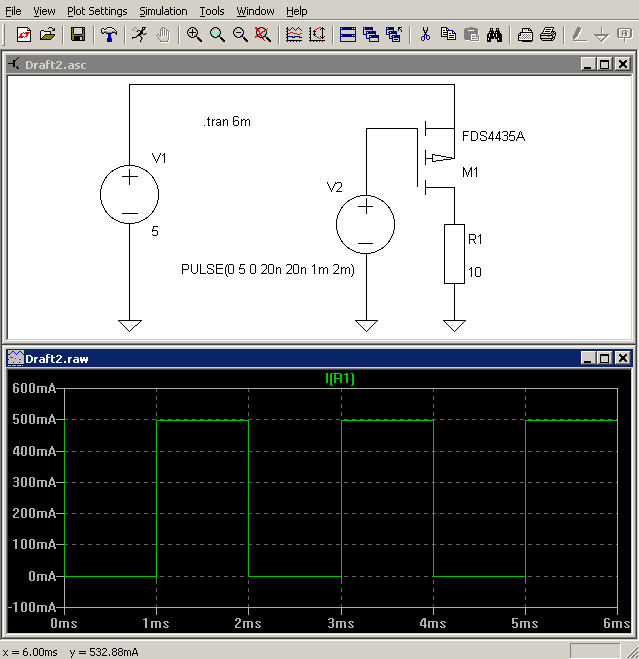Click the .tran 6m directive text
Image resolution: width=639 pixels, height=659 pixels.
point(227,122)
